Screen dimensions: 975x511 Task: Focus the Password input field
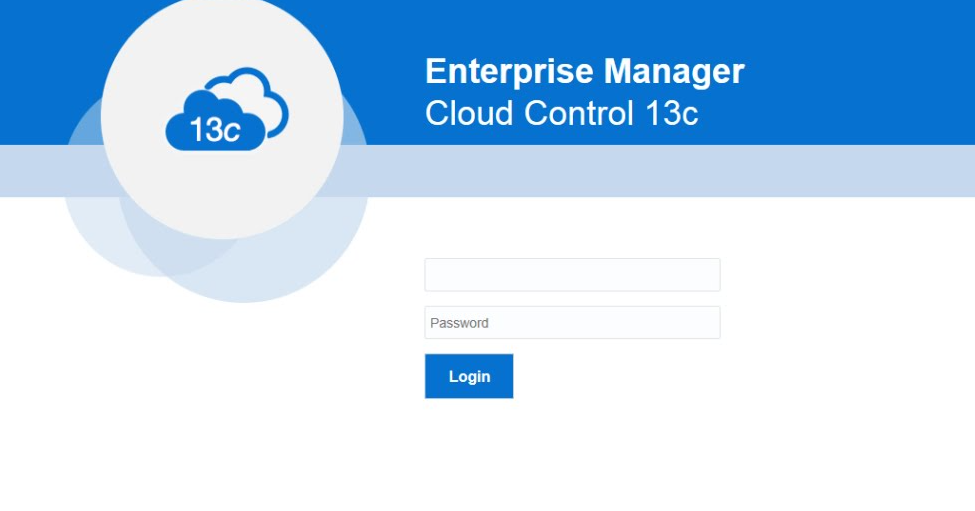(x=572, y=323)
